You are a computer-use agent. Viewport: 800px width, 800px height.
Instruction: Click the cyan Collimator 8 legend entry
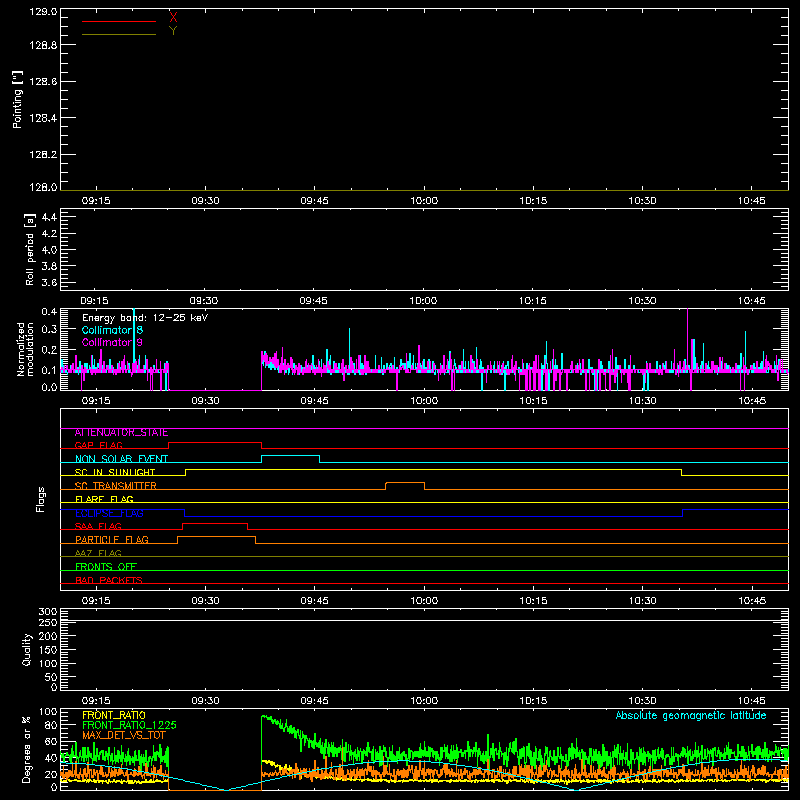click(112, 330)
